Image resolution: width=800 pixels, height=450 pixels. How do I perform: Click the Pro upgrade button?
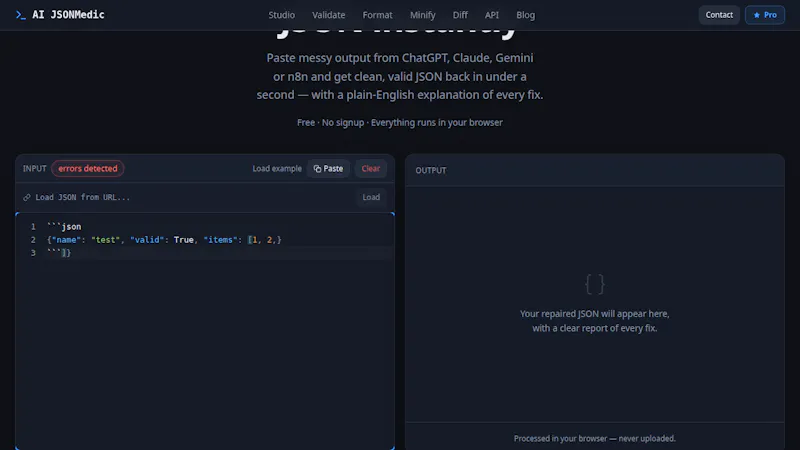click(x=765, y=15)
